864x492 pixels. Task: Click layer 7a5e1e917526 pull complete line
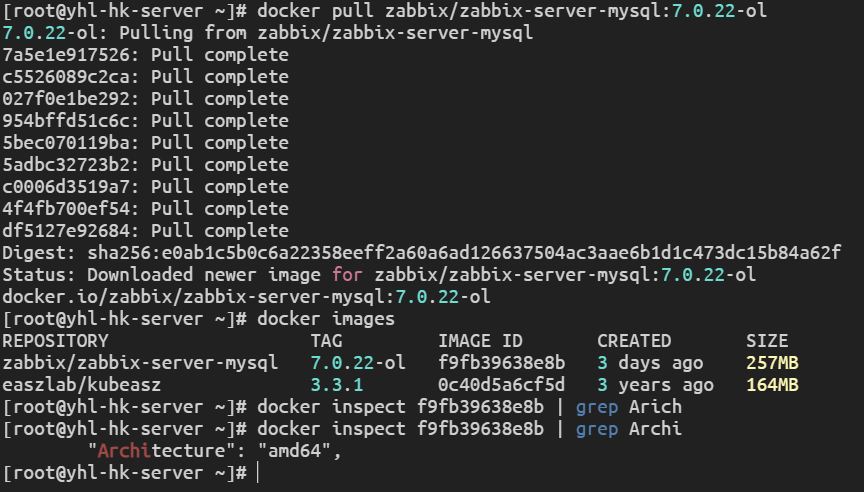point(145,55)
